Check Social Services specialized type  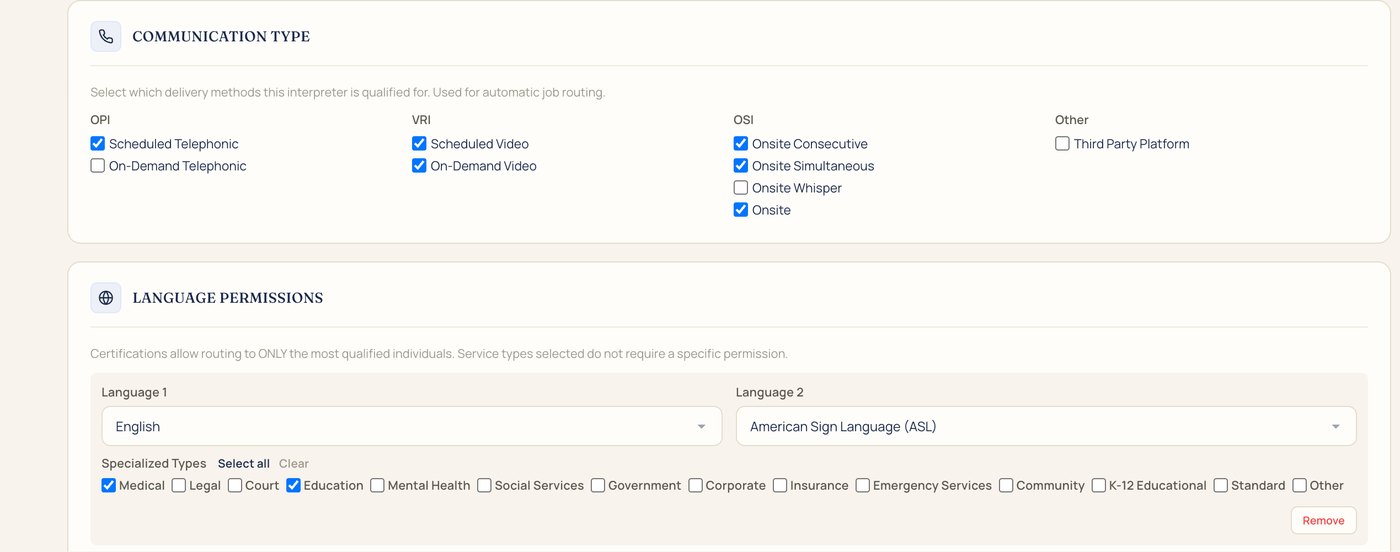(484, 486)
